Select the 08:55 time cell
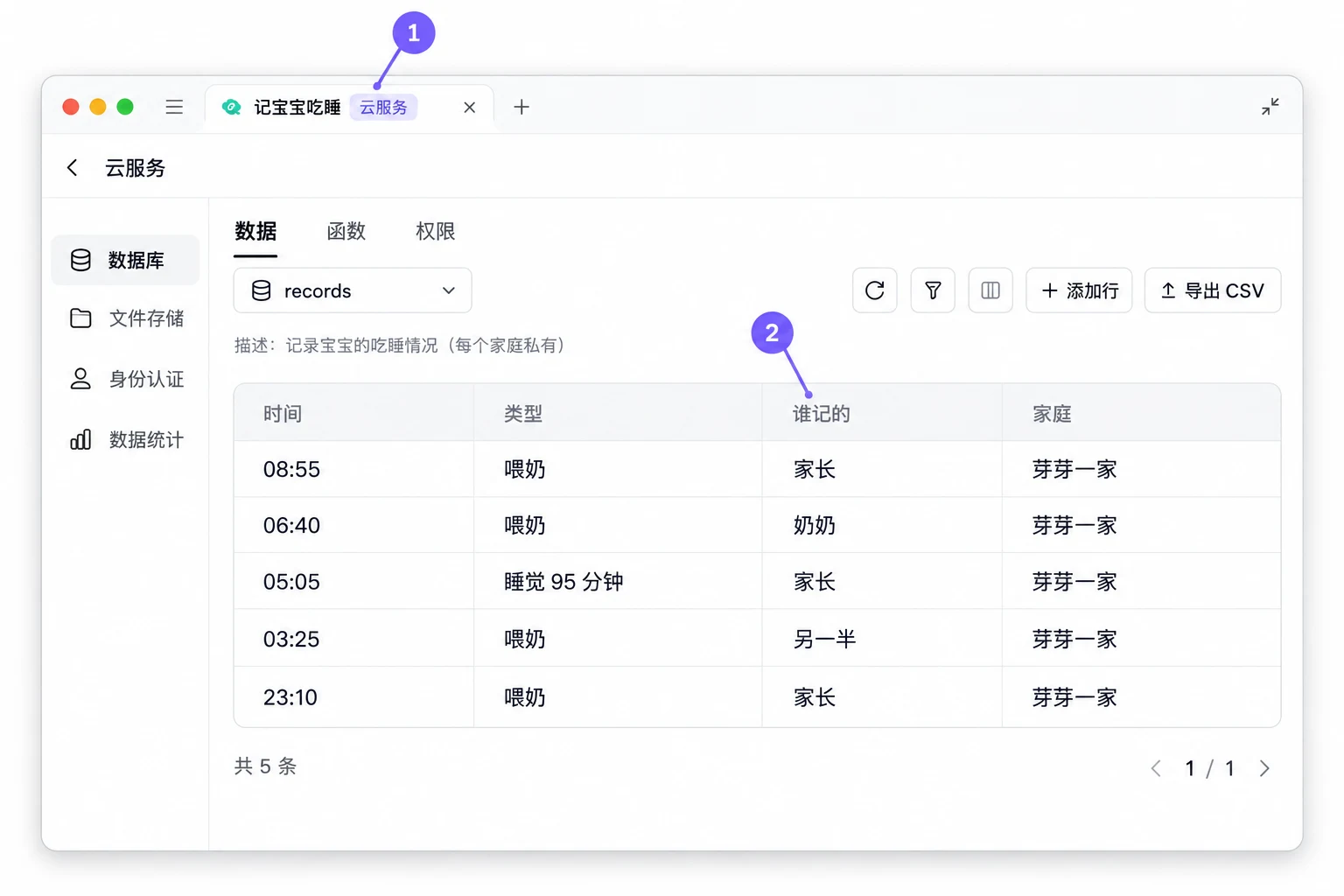 coord(353,469)
